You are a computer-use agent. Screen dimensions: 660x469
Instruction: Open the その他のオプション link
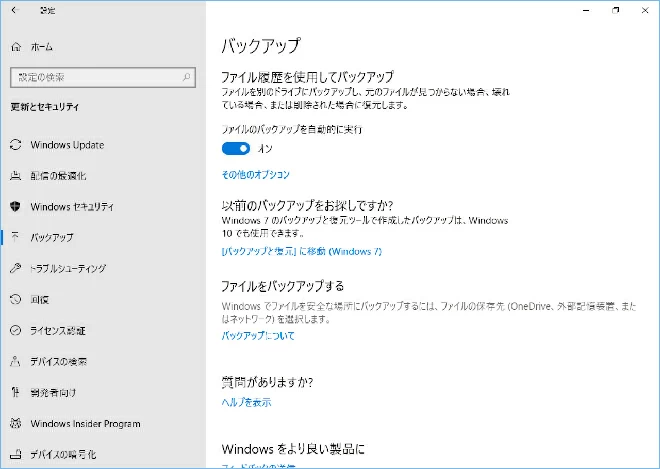[x=255, y=175]
